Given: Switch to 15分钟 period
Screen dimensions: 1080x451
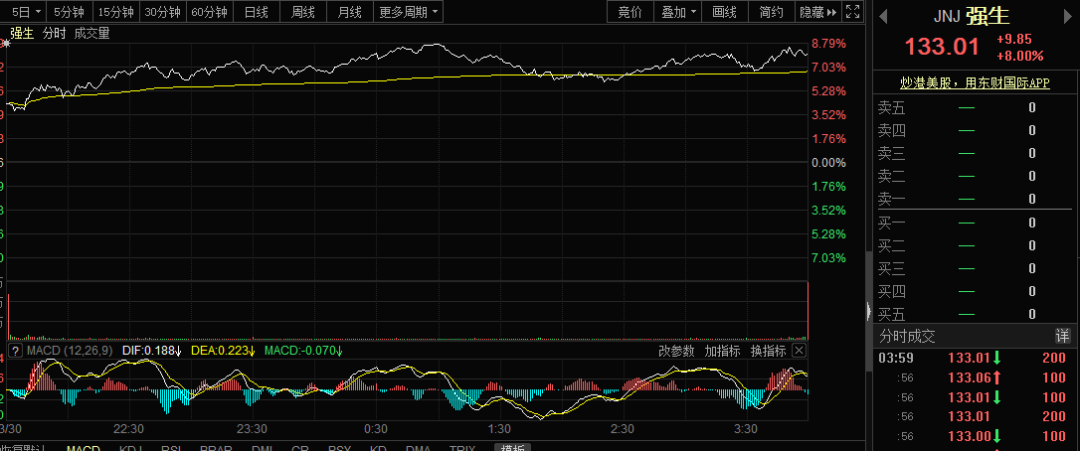Looking at the screenshot, I should [116, 12].
